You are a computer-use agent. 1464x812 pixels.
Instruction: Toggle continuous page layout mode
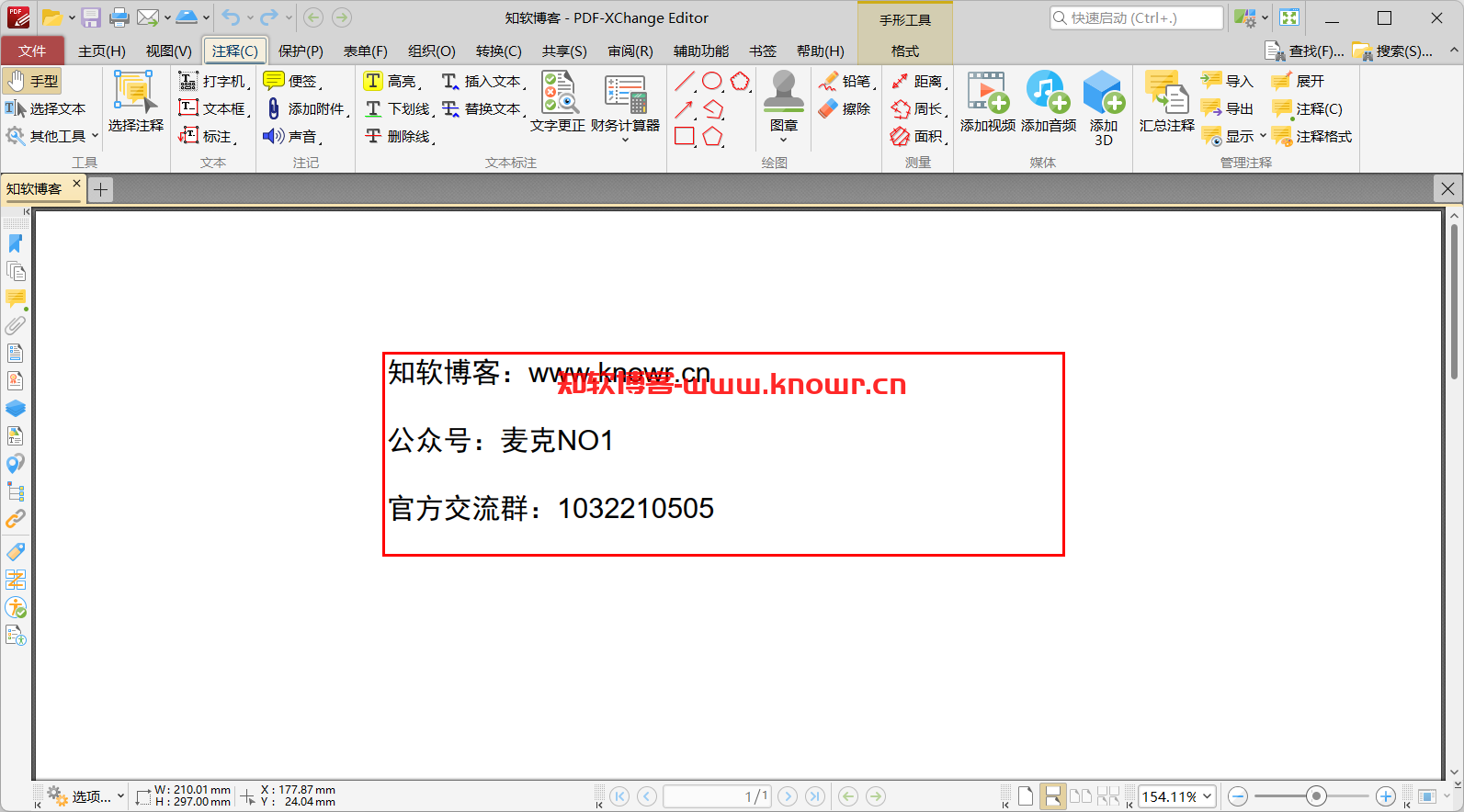pos(1053,796)
